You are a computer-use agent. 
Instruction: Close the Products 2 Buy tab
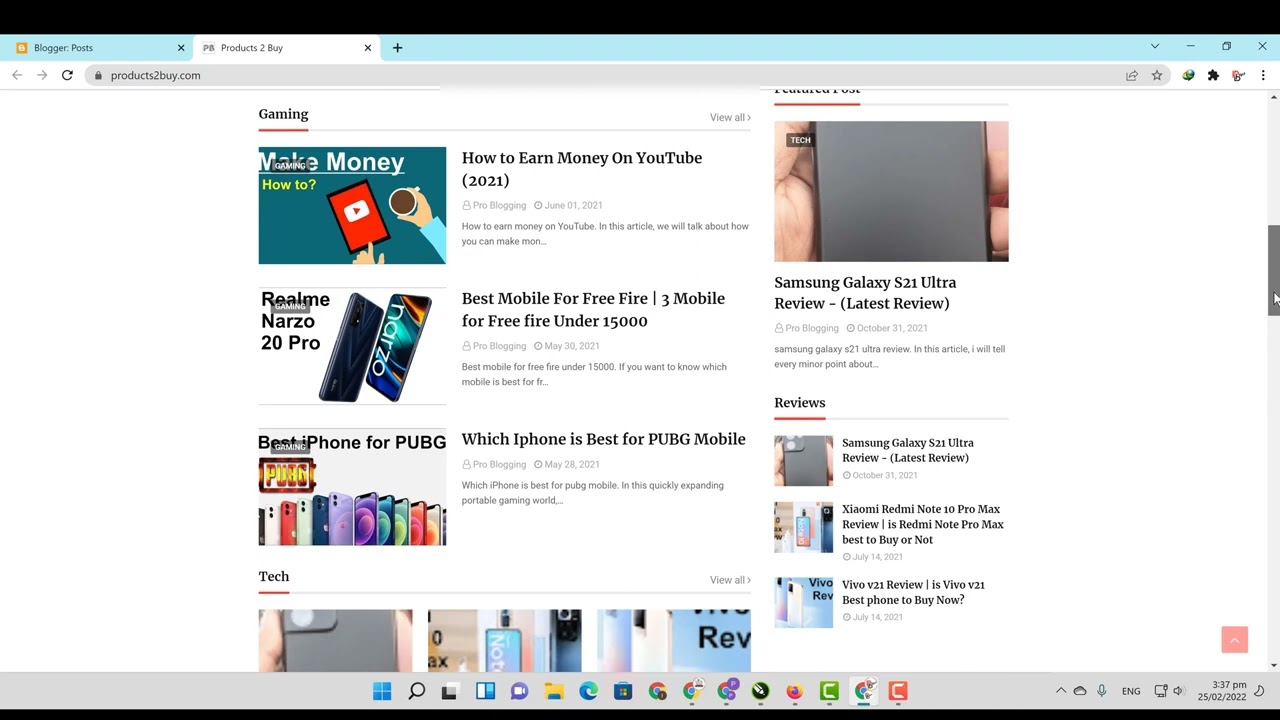367,47
